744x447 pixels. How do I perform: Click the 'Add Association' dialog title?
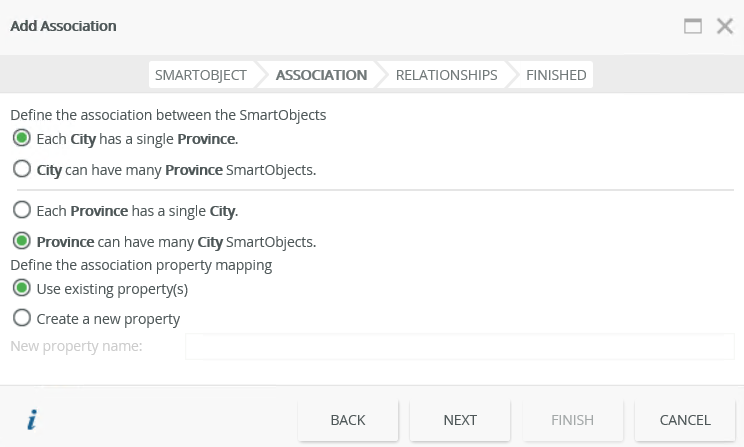click(63, 26)
